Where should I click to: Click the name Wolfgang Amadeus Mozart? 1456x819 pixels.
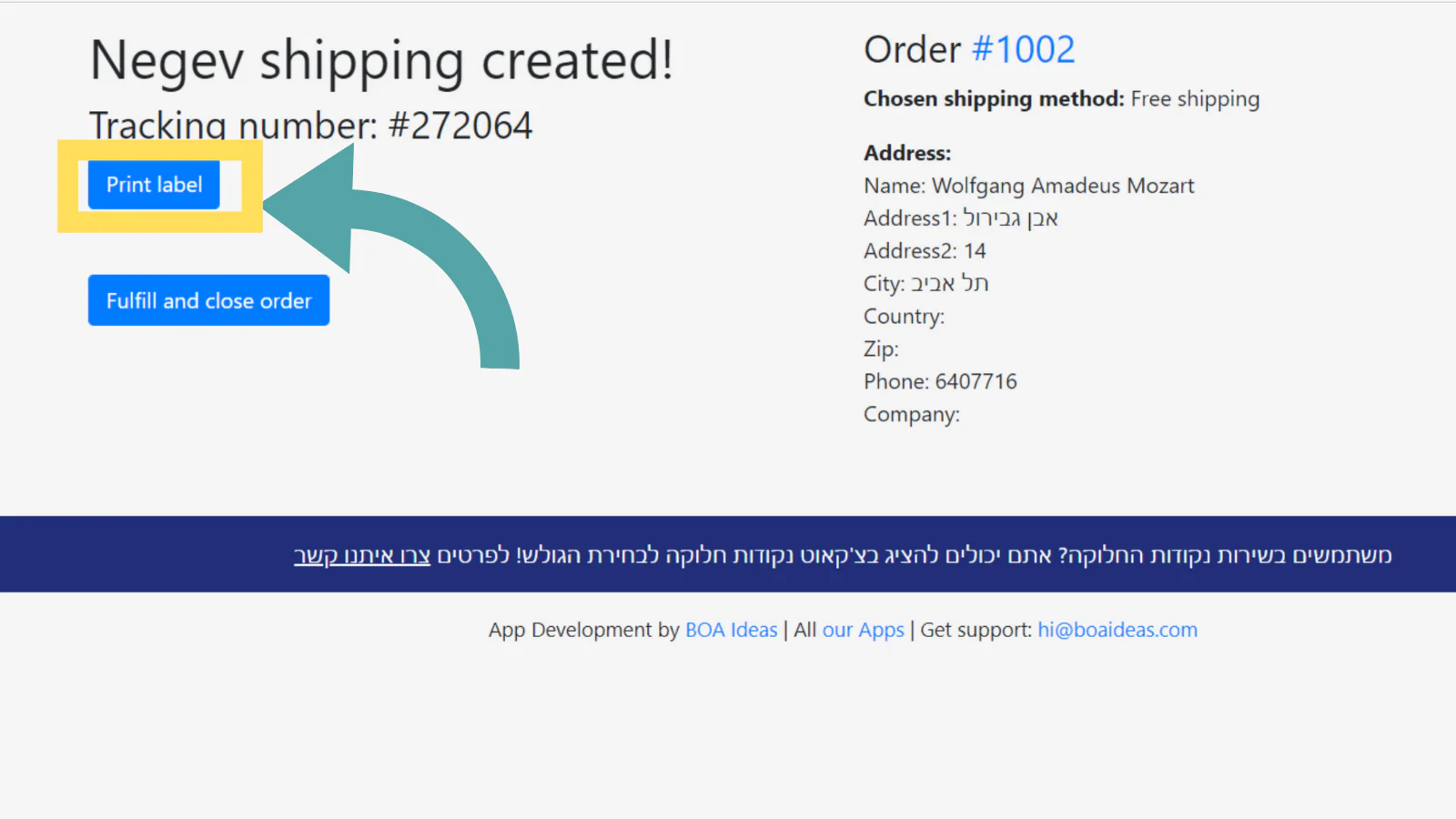1062,186
